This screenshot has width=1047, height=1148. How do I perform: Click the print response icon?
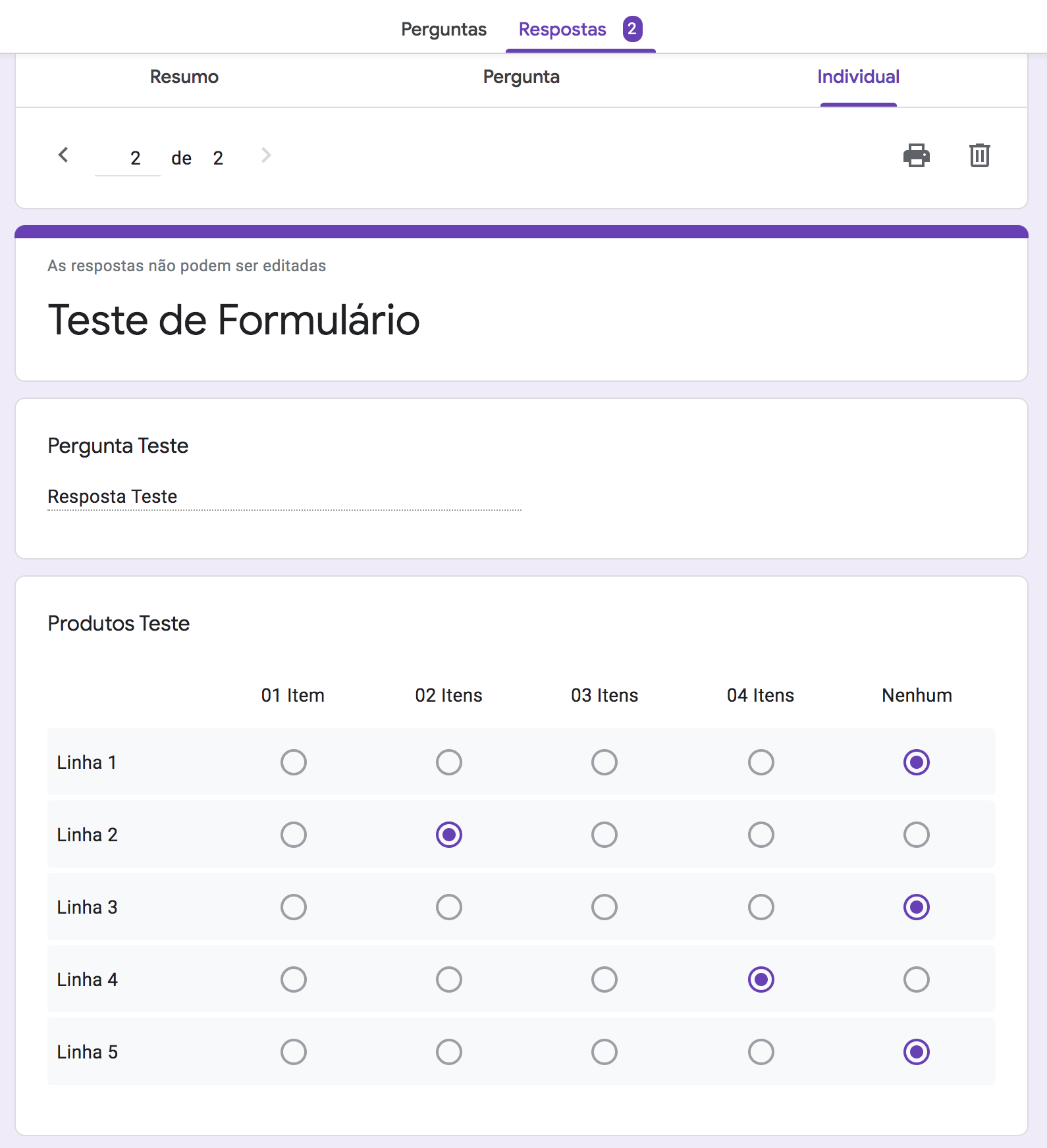point(916,155)
